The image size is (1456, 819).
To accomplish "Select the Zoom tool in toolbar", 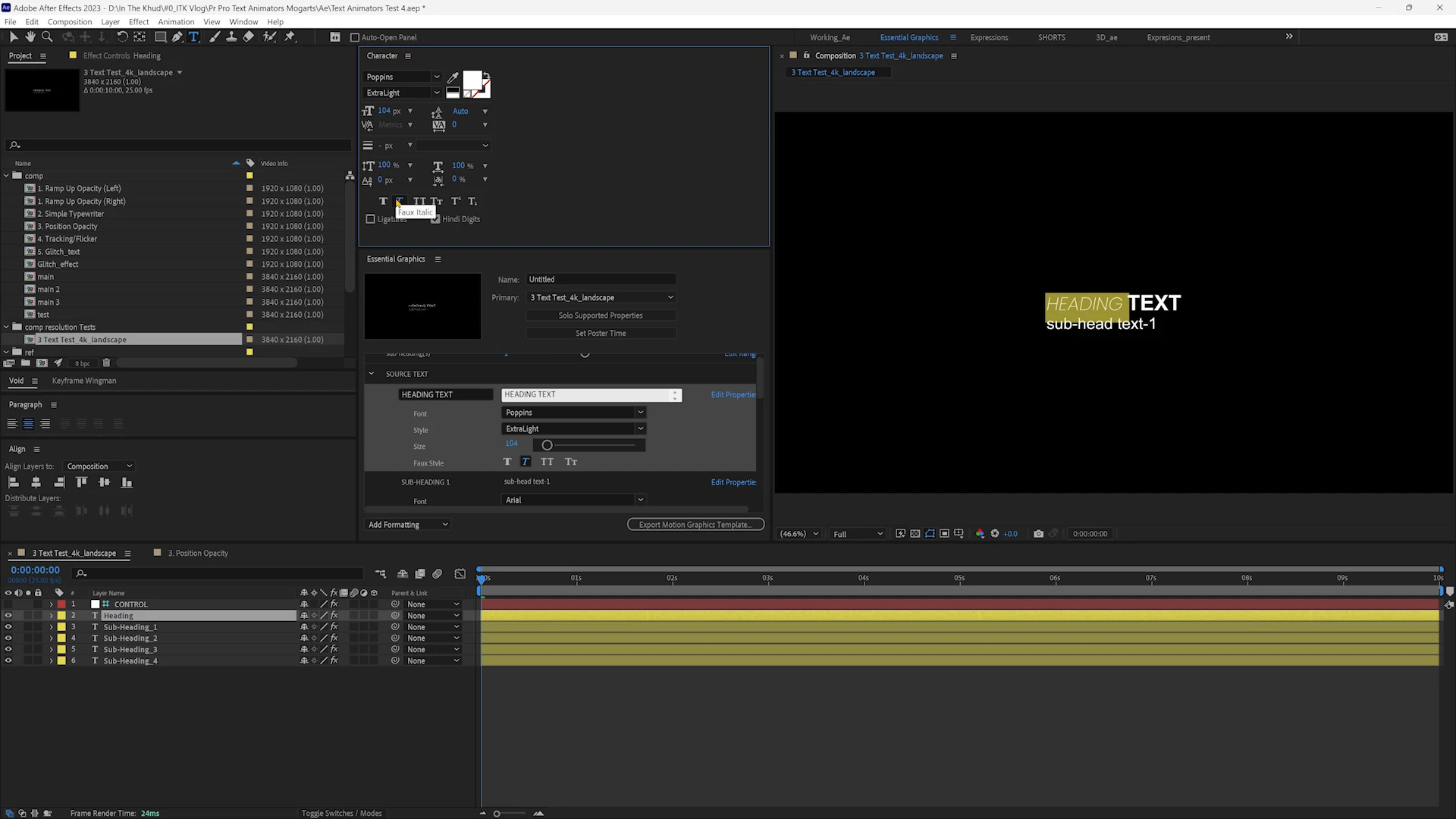I will pos(47,36).
